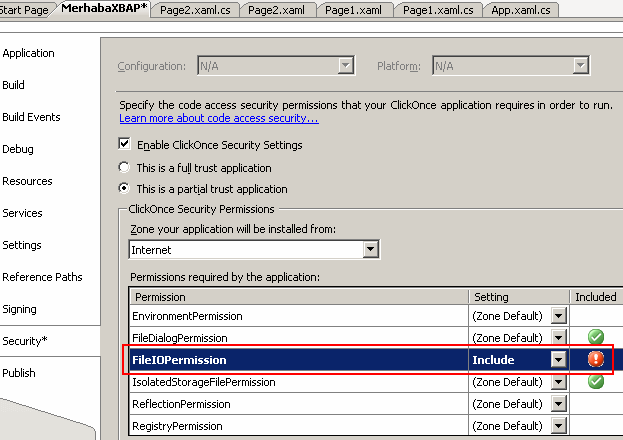
Task: Open the Publish settings page
Action: (19, 373)
